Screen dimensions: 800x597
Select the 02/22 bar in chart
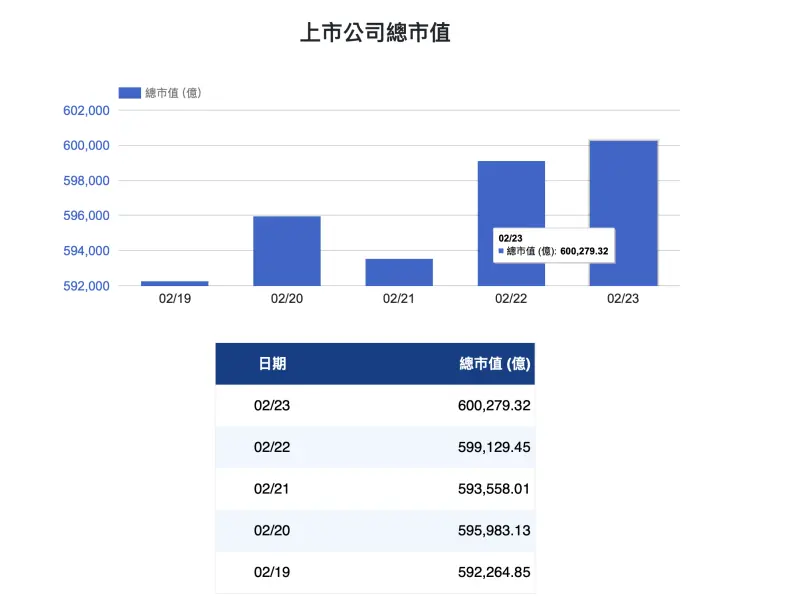pos(511,223)
